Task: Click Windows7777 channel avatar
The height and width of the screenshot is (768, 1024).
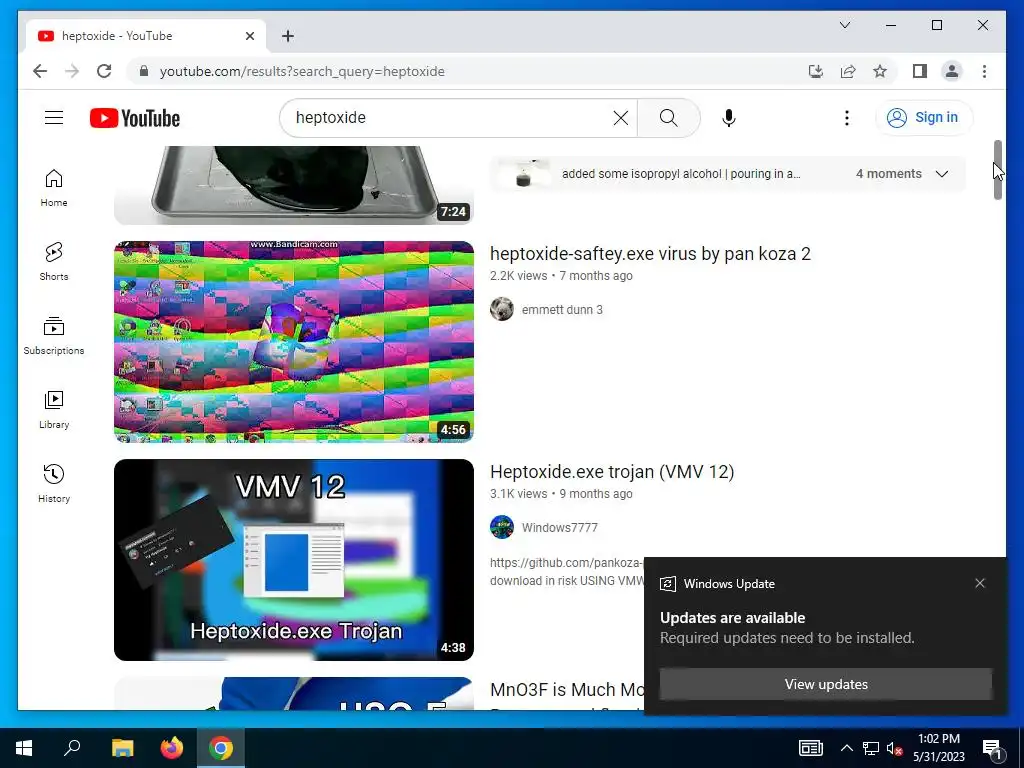Action: 502,527
